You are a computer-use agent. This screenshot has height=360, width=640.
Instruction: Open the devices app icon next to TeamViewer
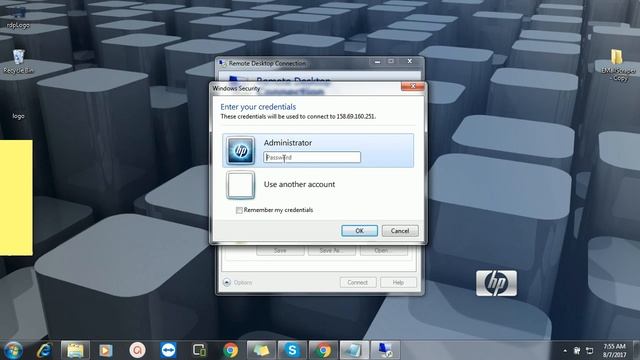coord(199,350)
